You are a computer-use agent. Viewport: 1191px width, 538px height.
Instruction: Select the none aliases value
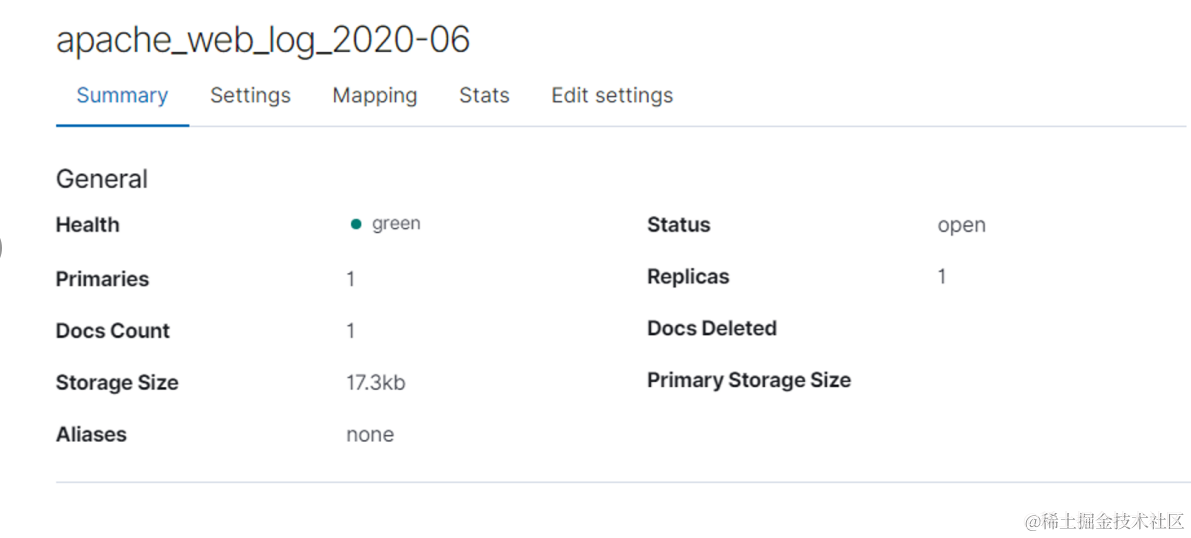click(370, 435)
